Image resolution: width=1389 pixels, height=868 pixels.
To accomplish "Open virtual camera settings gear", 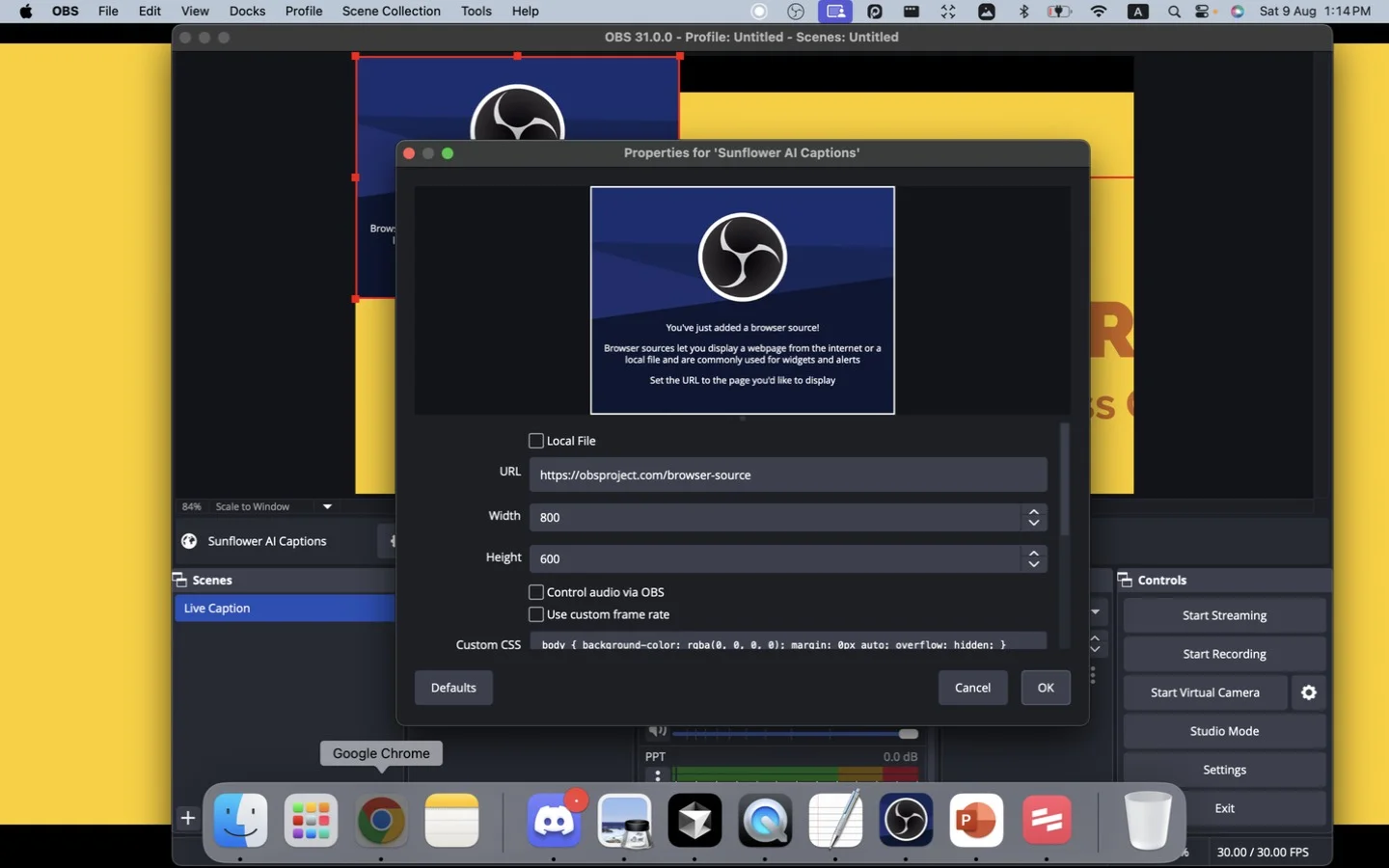I will coord(1309,692).
